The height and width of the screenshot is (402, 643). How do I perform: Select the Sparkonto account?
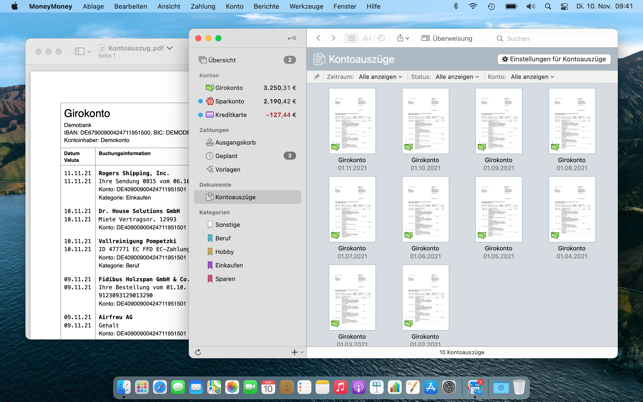point(247,101)
